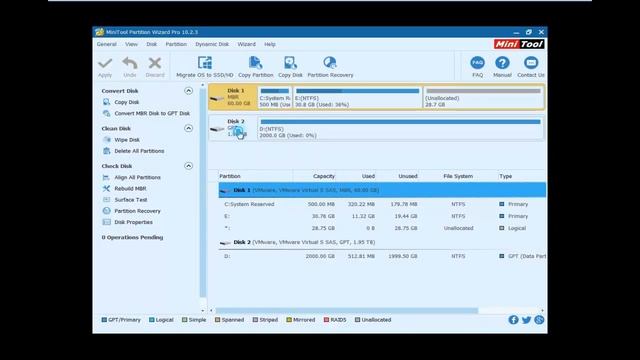Select the unallocated 28.75 GB list row
640x360 pixels.
382,228
